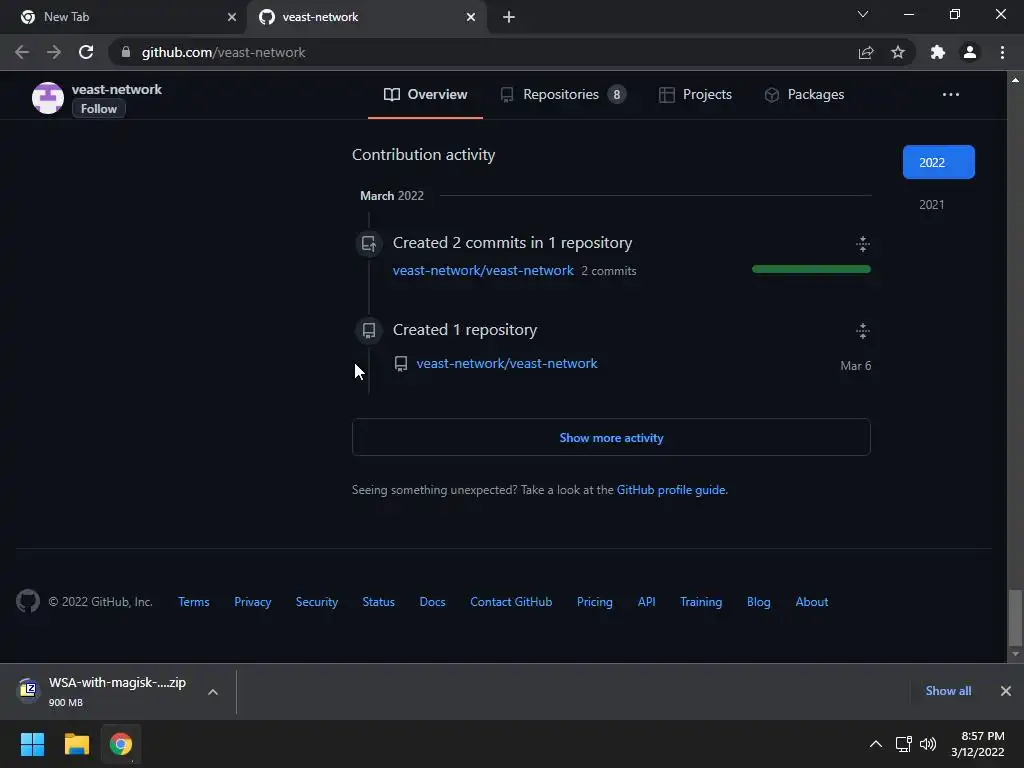Select the 2022 year filter
Image resolution: width=1024 pixels, height=768 pixels.
click(938, 162)
